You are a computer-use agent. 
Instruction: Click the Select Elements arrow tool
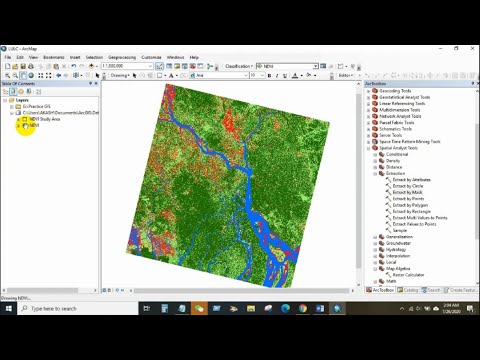pyautogui.click(x=97, y=76)
